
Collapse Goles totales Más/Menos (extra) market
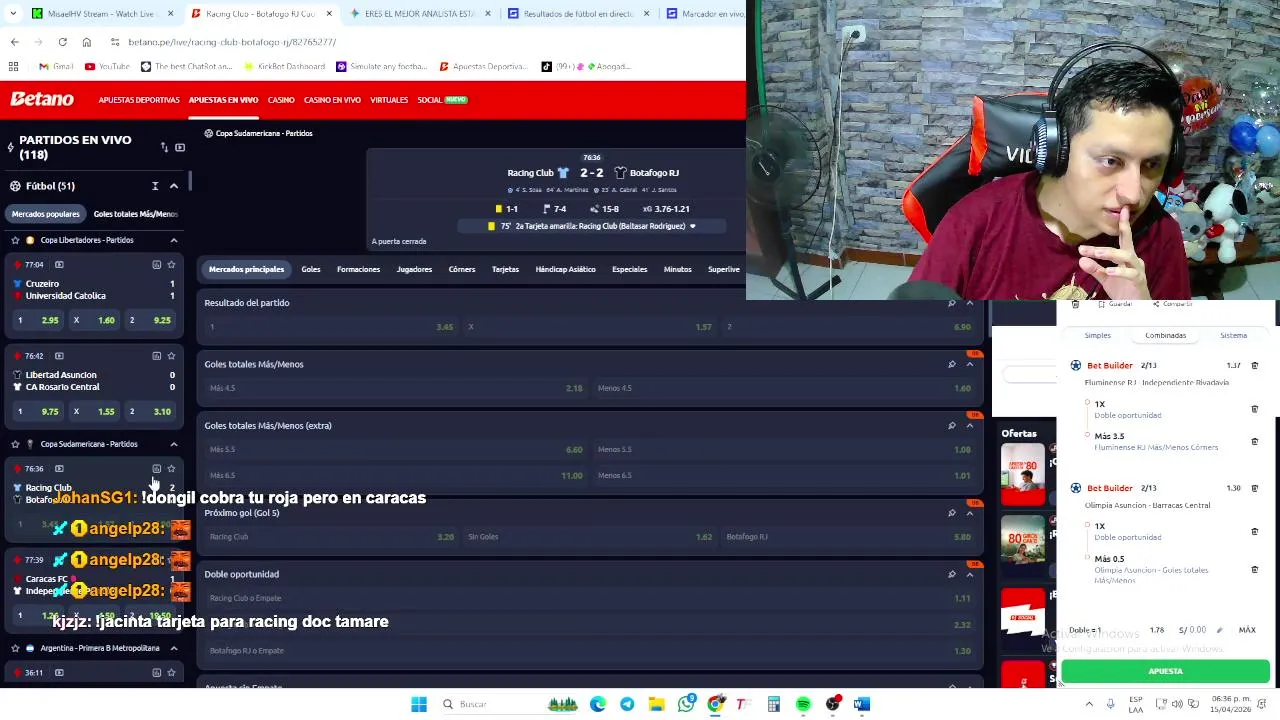(x=970, y=426)
